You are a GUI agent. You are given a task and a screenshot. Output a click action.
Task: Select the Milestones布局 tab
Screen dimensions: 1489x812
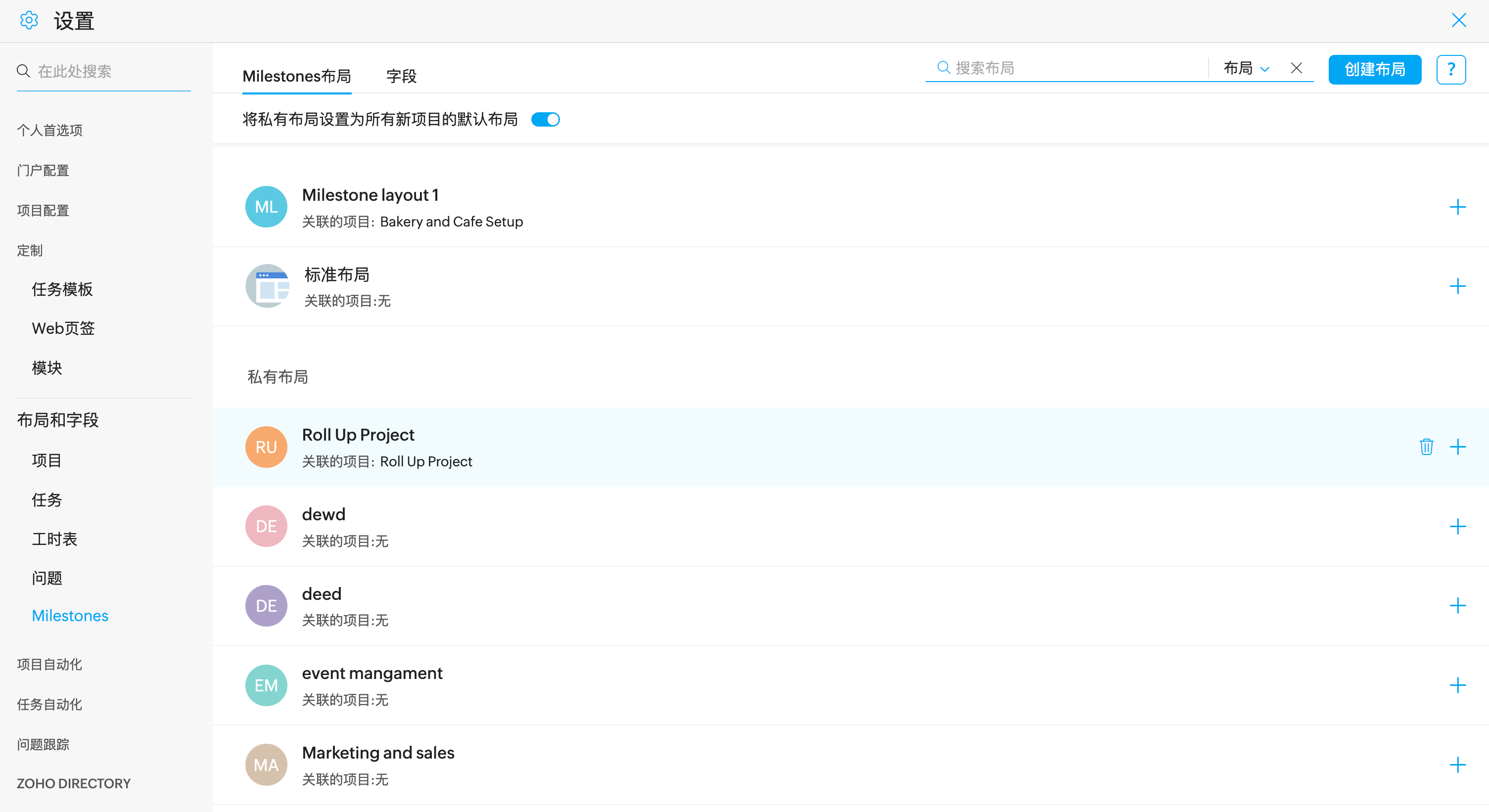pyautogui.click(x=296, y=76)
